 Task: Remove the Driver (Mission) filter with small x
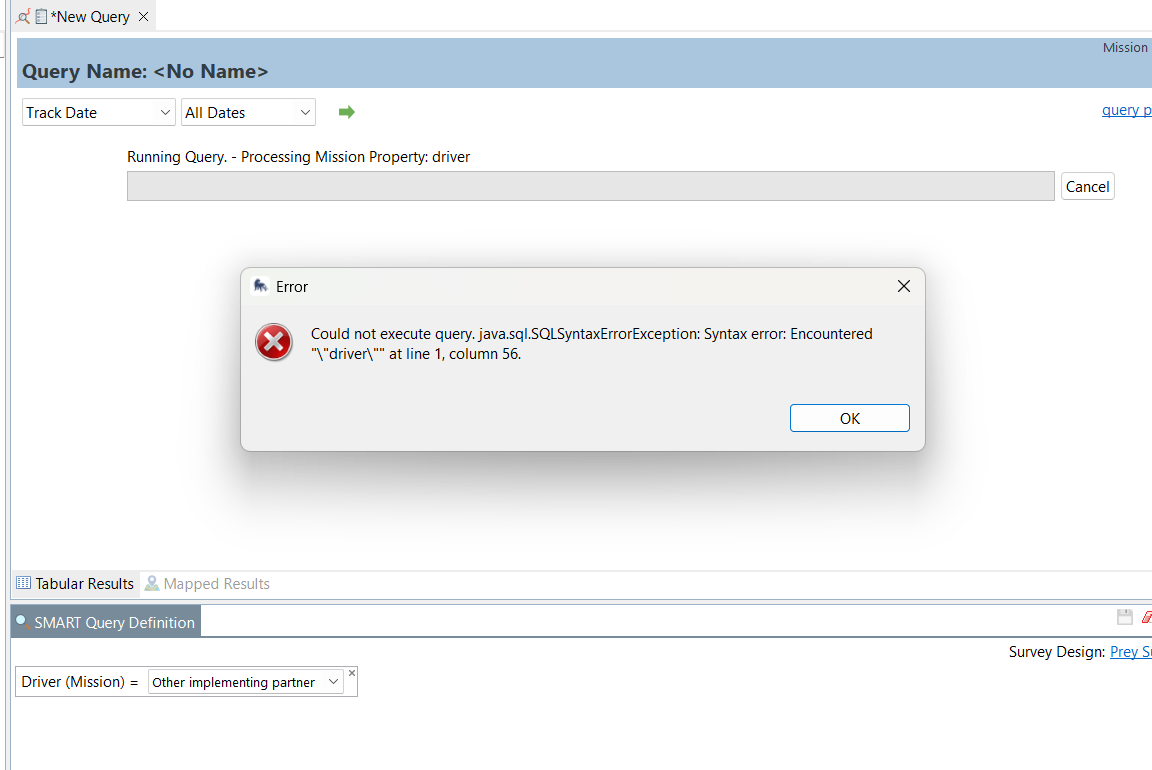[x=352, y=673]
